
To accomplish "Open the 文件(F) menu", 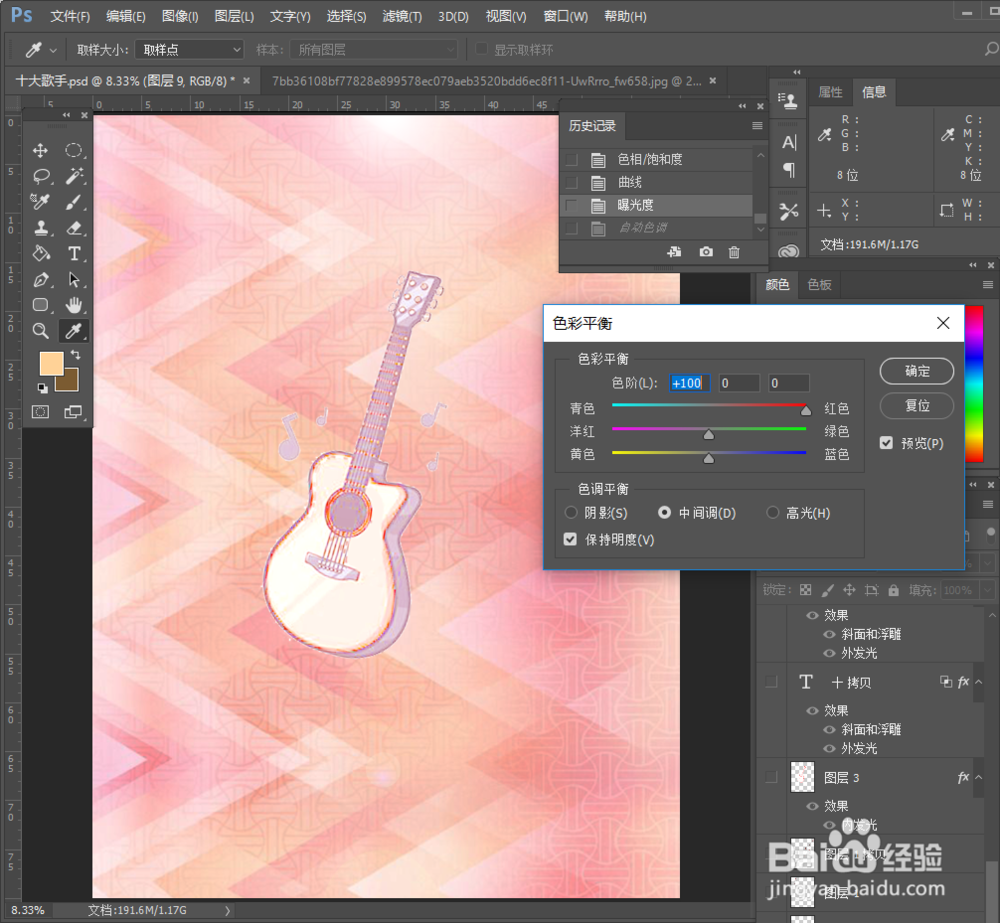I will pyautogui.click(x=70, y=16).
